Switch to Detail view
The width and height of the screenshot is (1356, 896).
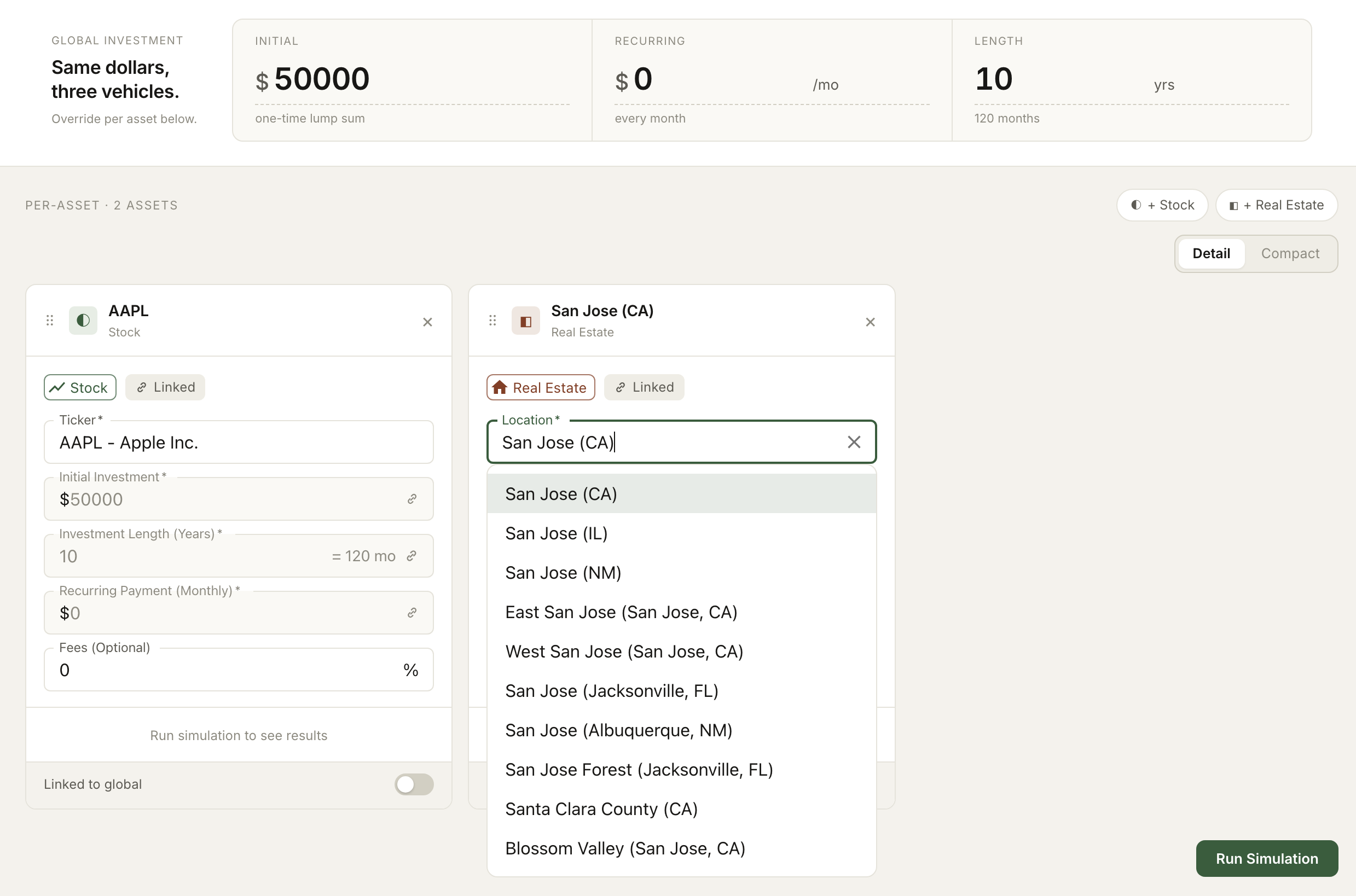pos(1211,254)
